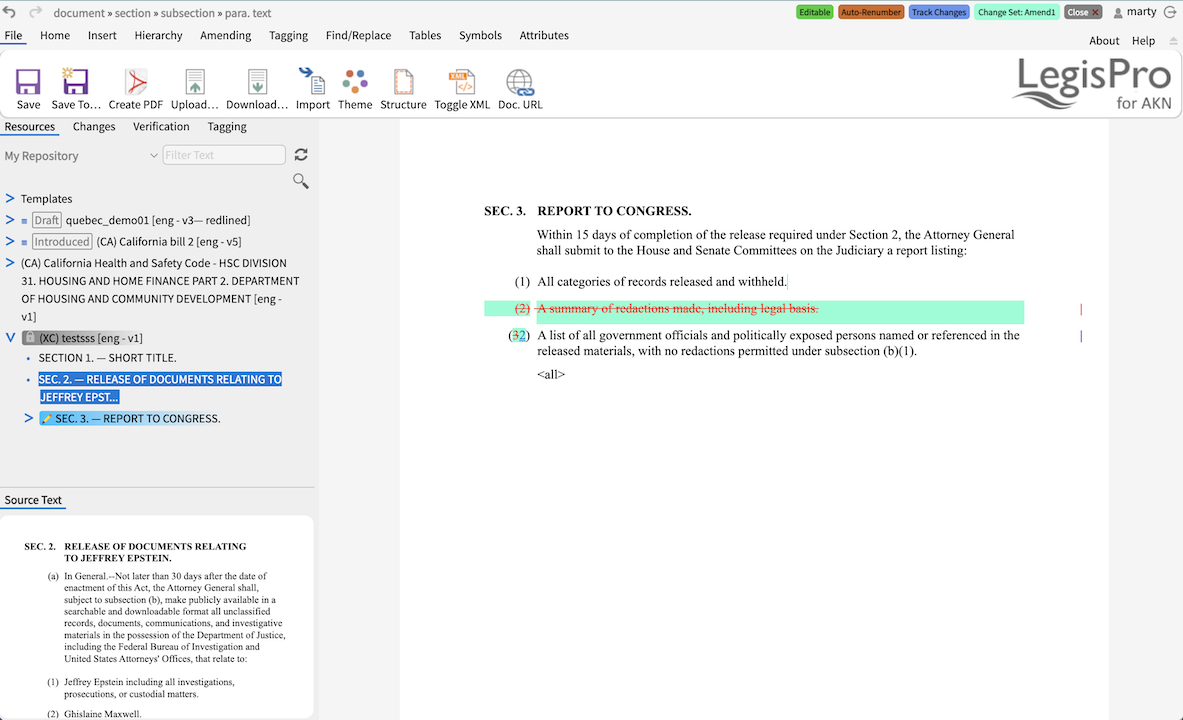Expand the California bill 2 document
1183x720 pixels.
(10, 242)
